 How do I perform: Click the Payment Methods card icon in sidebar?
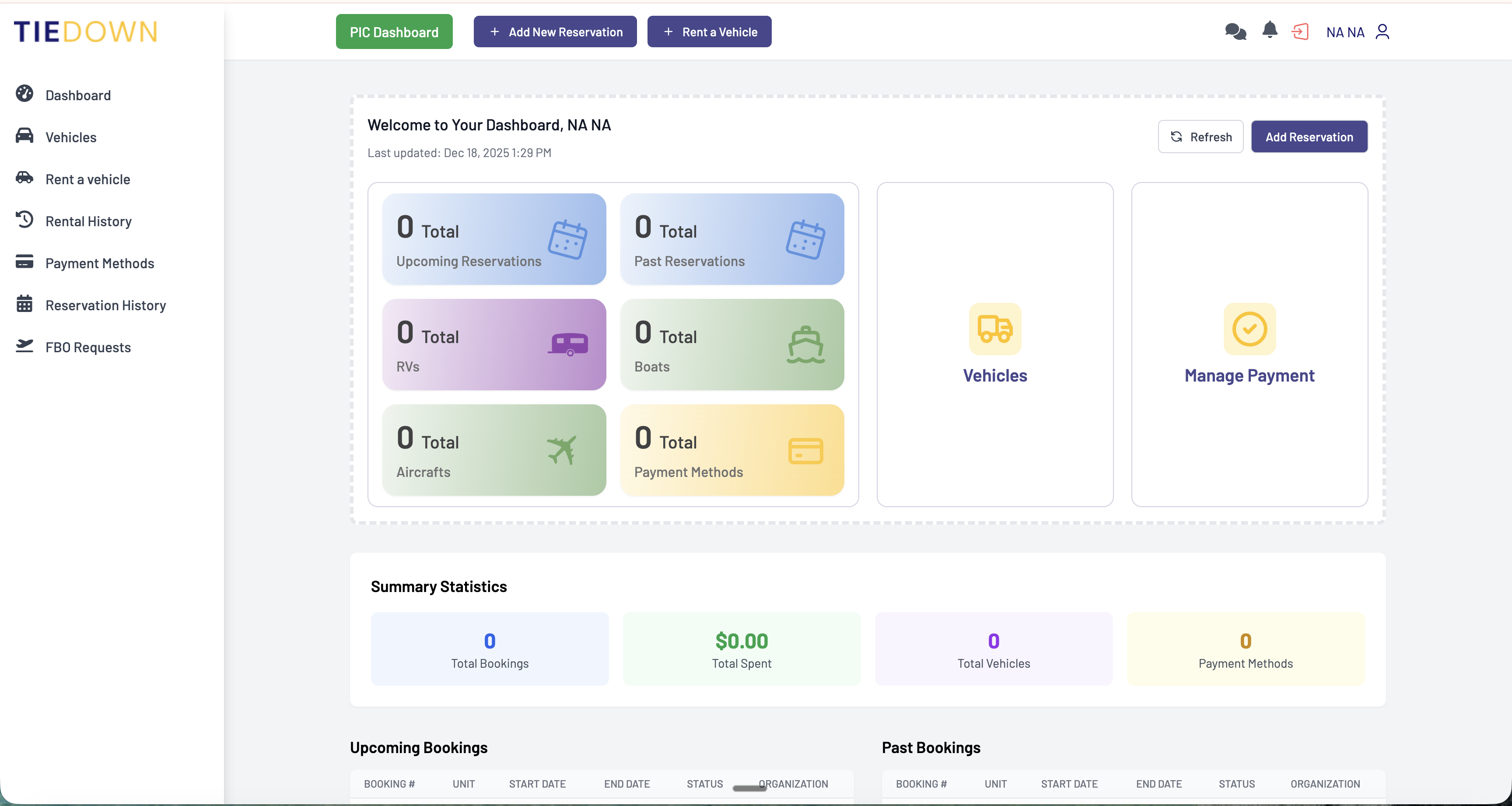pos(24,262)
